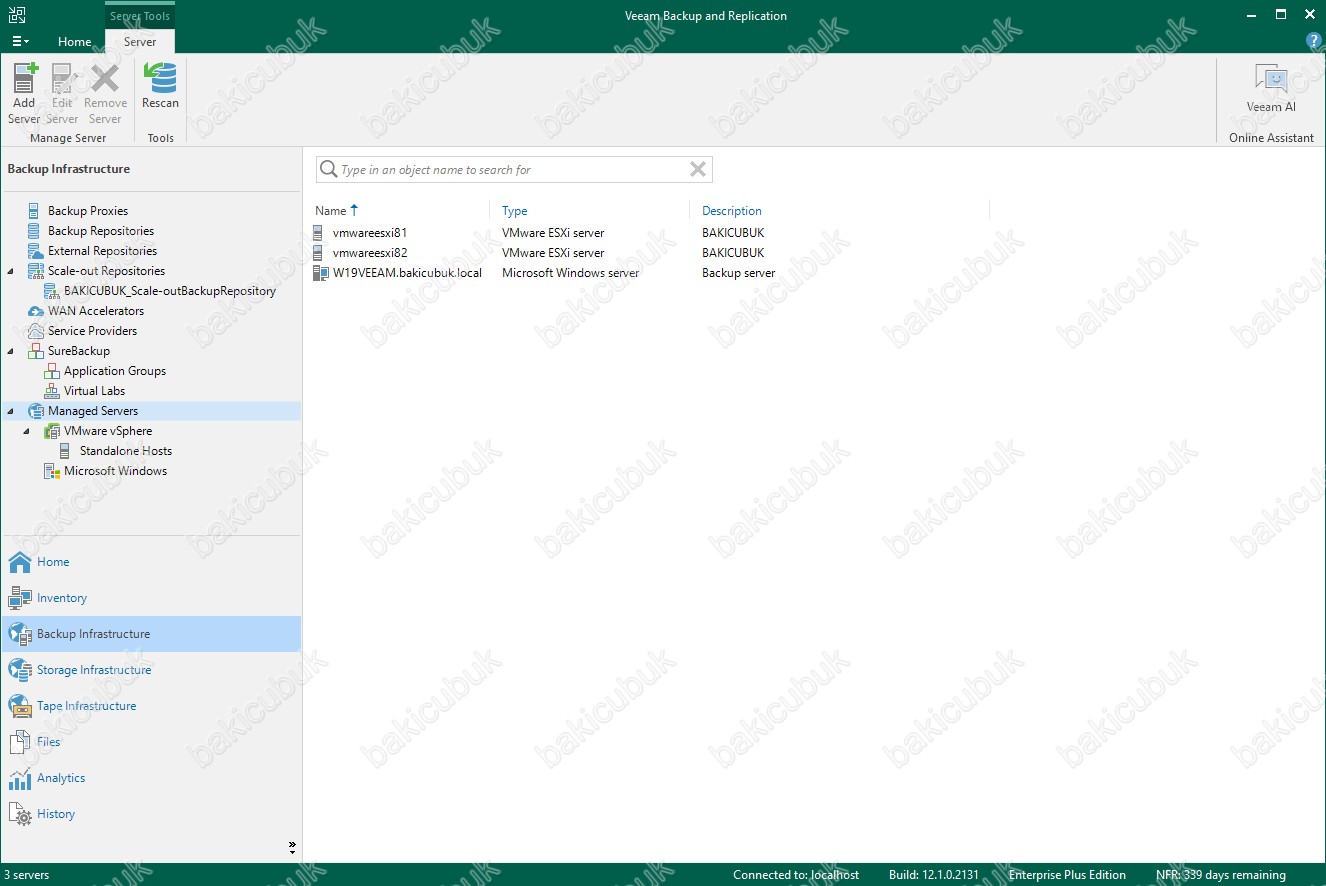Image resolution: width=1326 pixels, height=886 pixels.
Task: Select the Standalone Hosts tree label
Action: (x=126, y=451)
